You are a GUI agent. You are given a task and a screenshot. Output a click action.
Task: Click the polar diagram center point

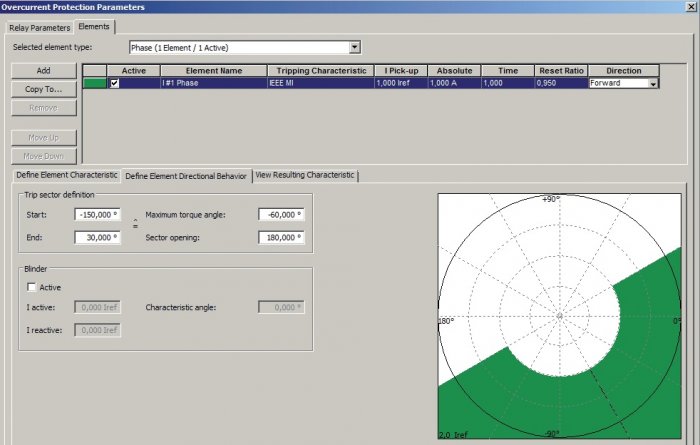[x=559, y=316]
